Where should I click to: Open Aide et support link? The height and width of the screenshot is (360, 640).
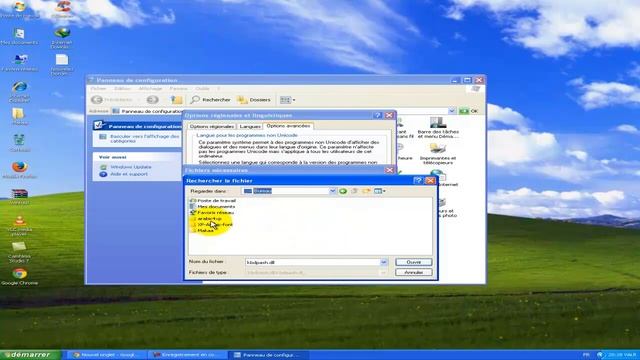[x=129, y=174]
